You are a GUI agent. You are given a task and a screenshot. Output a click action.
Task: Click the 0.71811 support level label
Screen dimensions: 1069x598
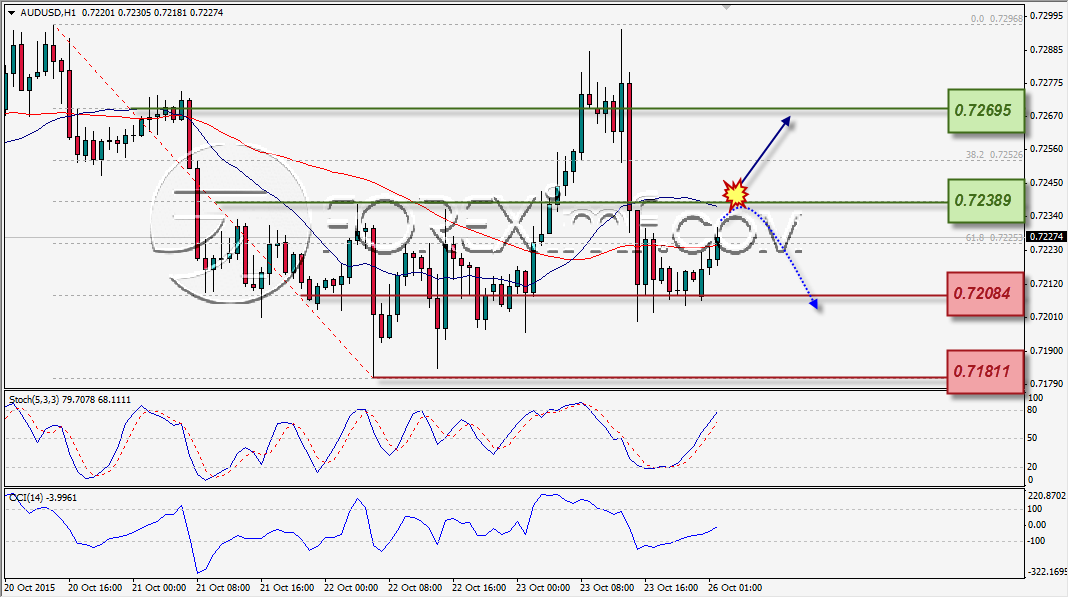(x=985, y=372)
